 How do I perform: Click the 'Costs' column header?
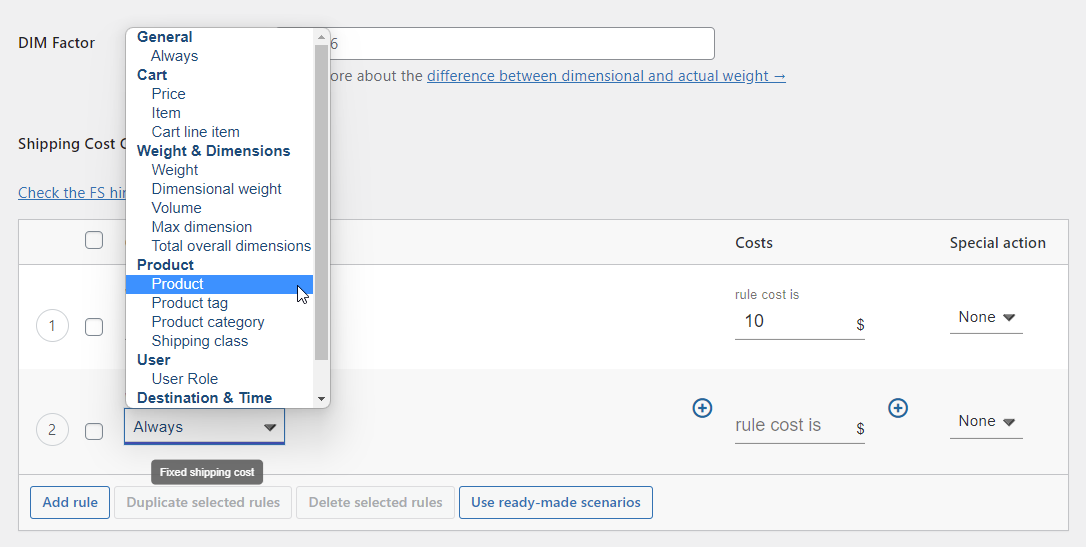pos(754,243)
